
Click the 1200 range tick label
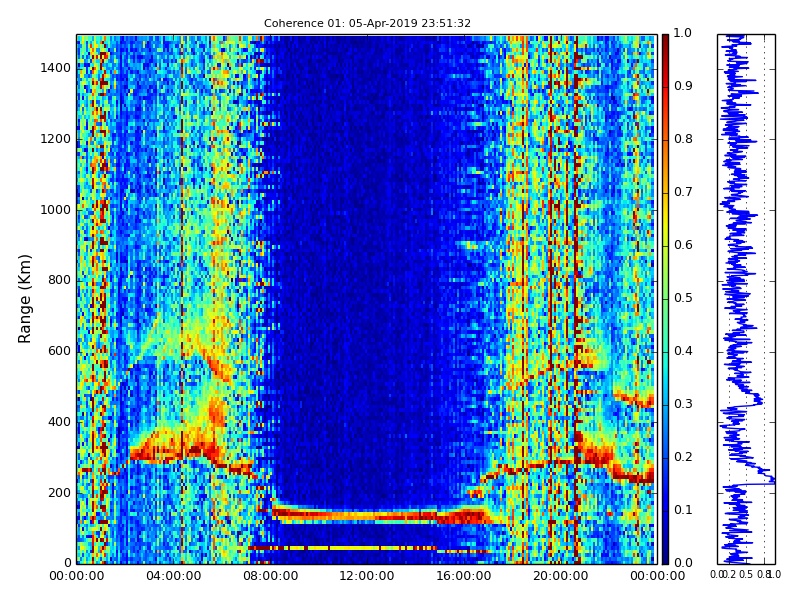[x=56, y=139]
